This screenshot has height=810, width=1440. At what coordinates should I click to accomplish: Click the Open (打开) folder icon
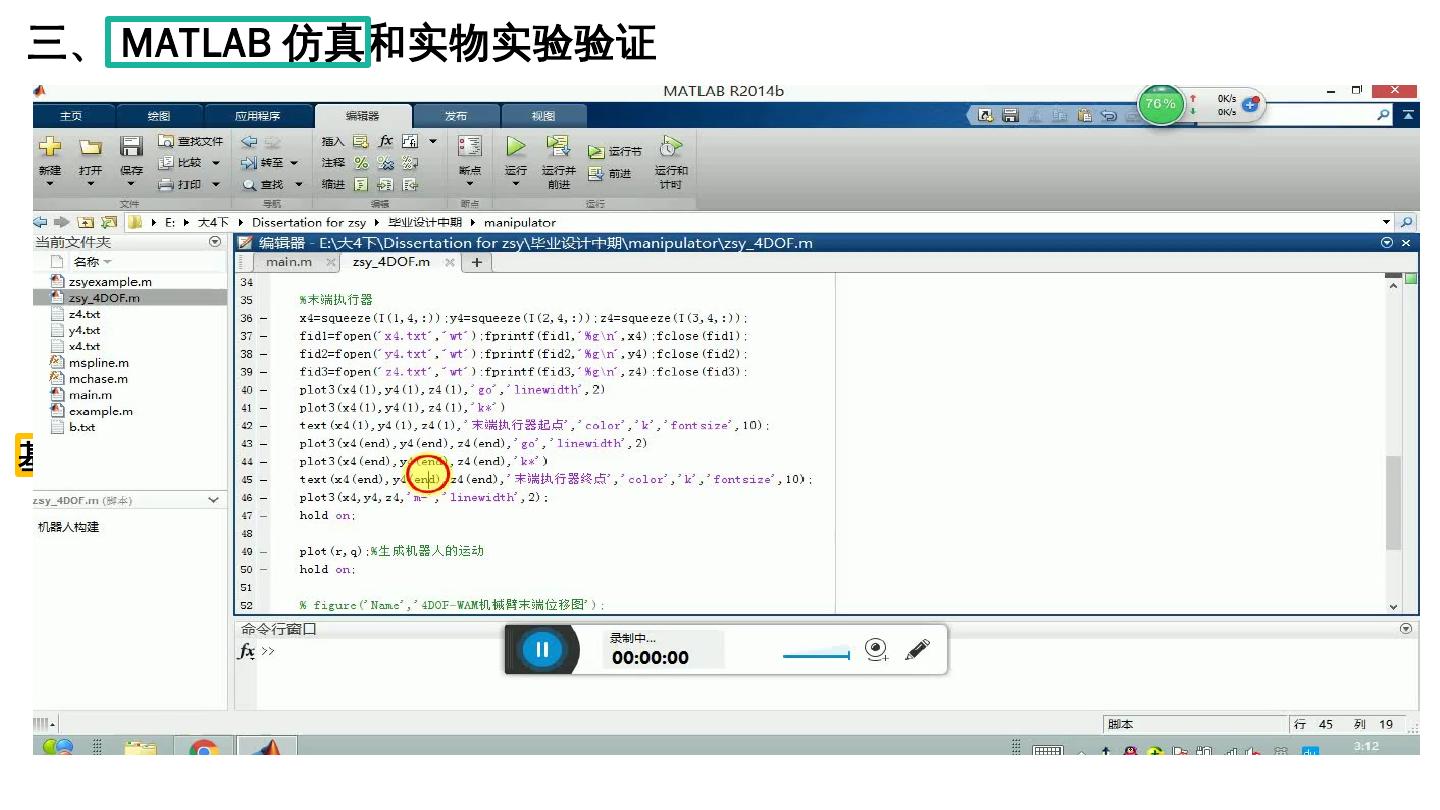pos(90,147)
